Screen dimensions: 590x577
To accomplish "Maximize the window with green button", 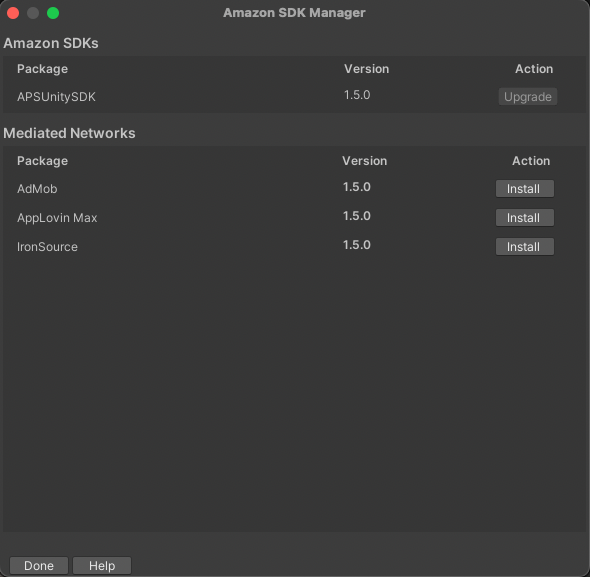I will point(53,13).
